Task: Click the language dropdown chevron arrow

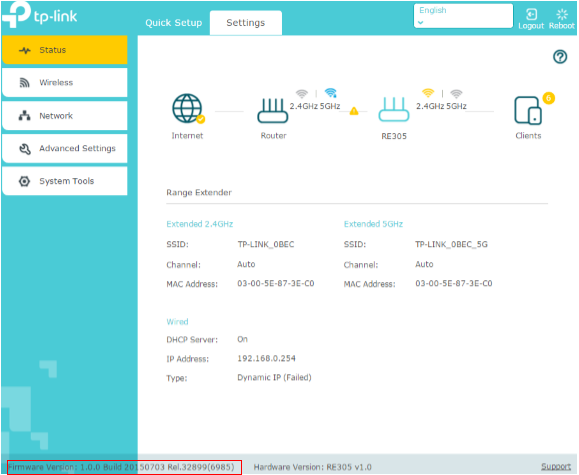Action: (x=420, y=22)
